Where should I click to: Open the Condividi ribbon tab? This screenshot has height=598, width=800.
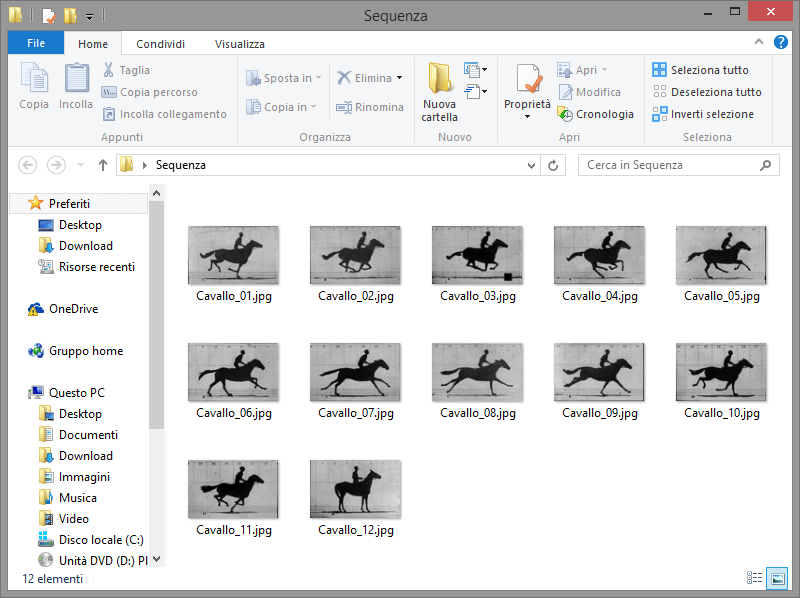click(160, 44)
